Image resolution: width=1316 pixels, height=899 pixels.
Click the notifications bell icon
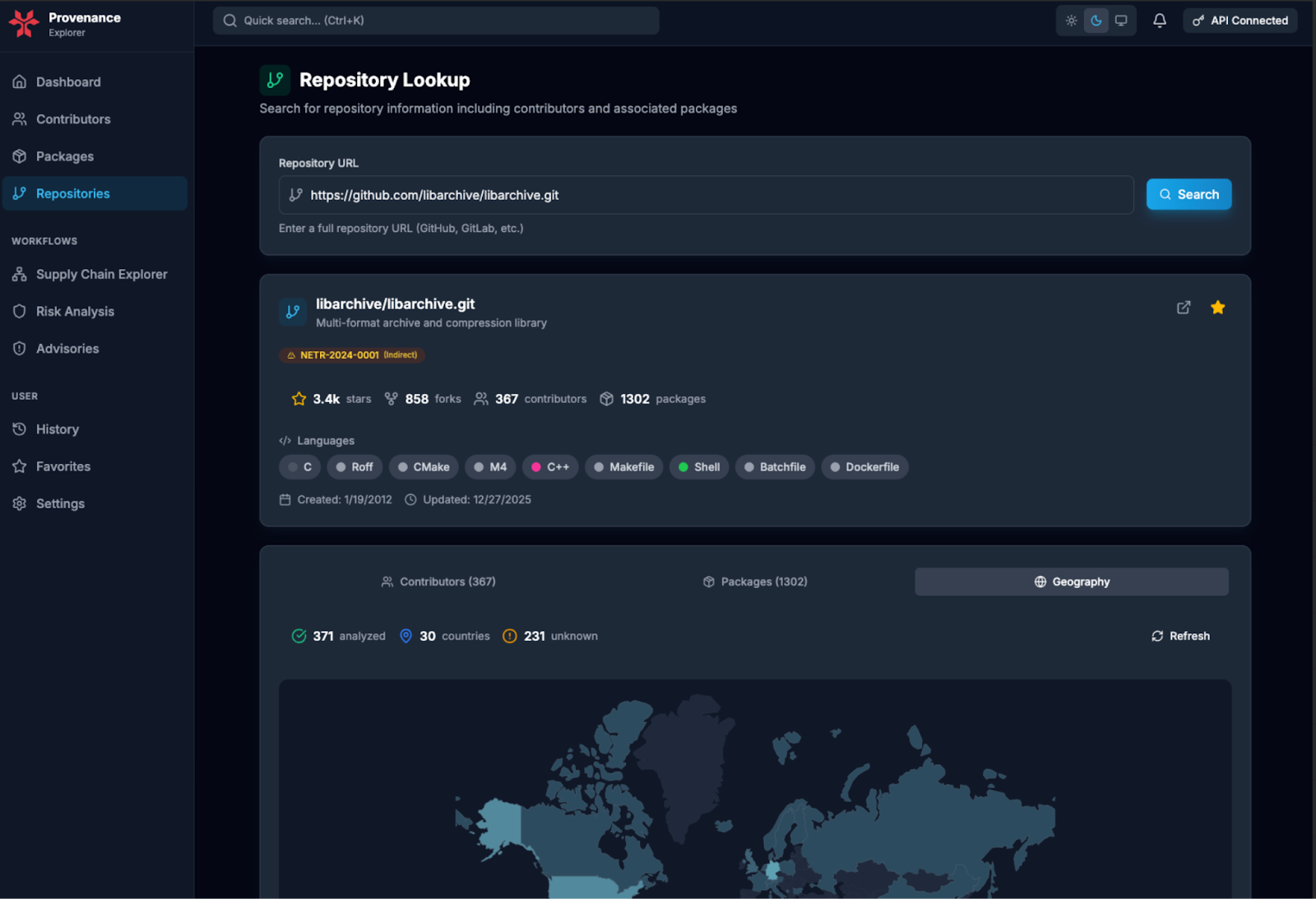coord(1159,21)
